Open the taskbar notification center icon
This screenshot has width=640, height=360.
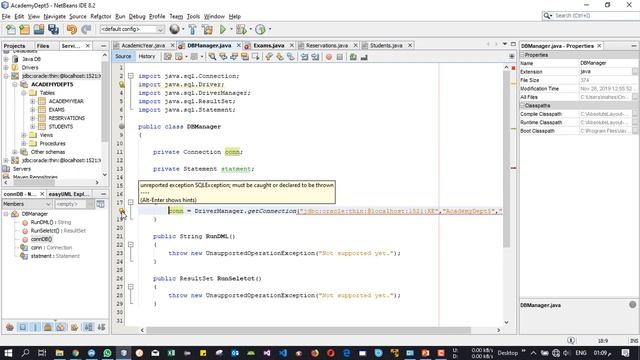625,353
